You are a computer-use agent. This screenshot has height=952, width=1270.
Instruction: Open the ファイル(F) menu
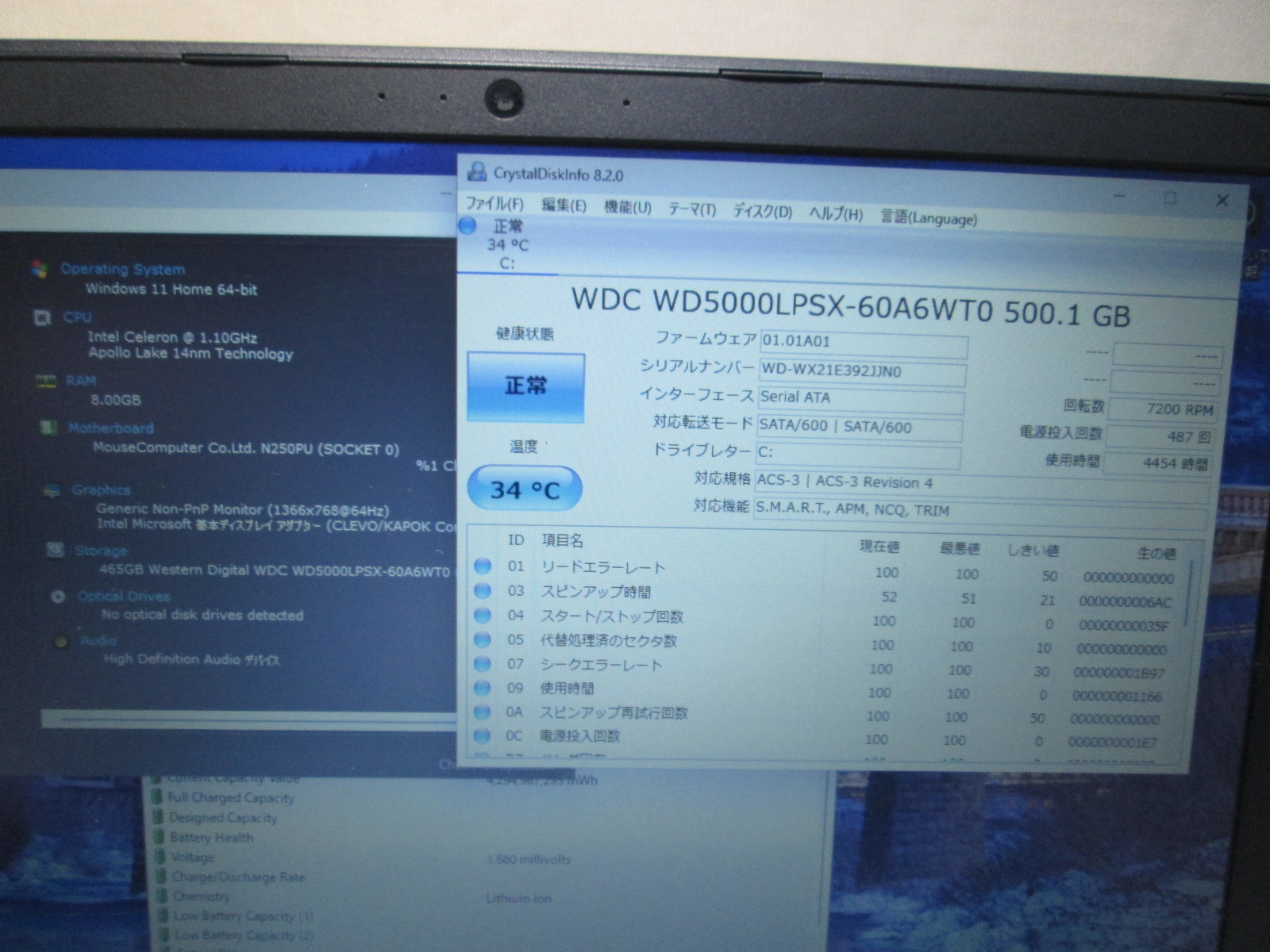[495, 204]
